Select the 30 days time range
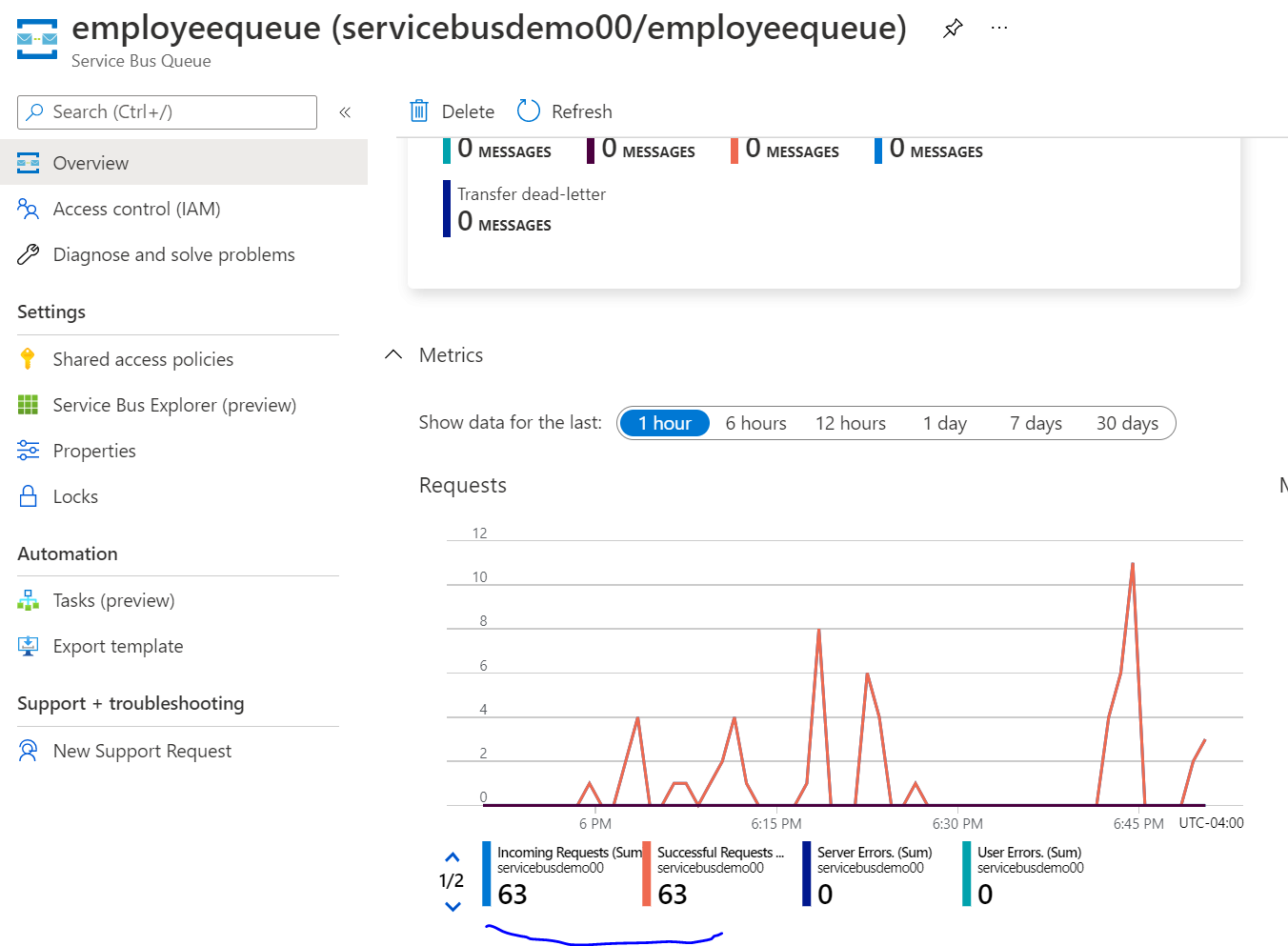Viewport: 1288px width, 946px height. pyautogui.click(x=1127, y=423)
